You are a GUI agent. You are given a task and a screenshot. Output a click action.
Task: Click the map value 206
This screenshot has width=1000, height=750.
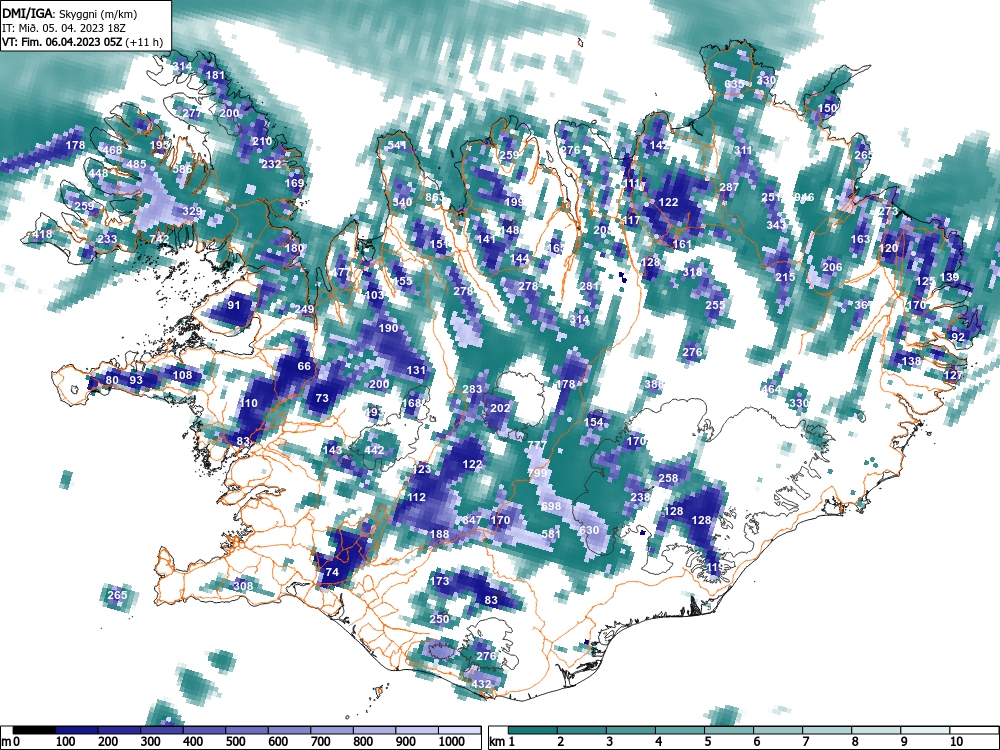click(832, 267)
